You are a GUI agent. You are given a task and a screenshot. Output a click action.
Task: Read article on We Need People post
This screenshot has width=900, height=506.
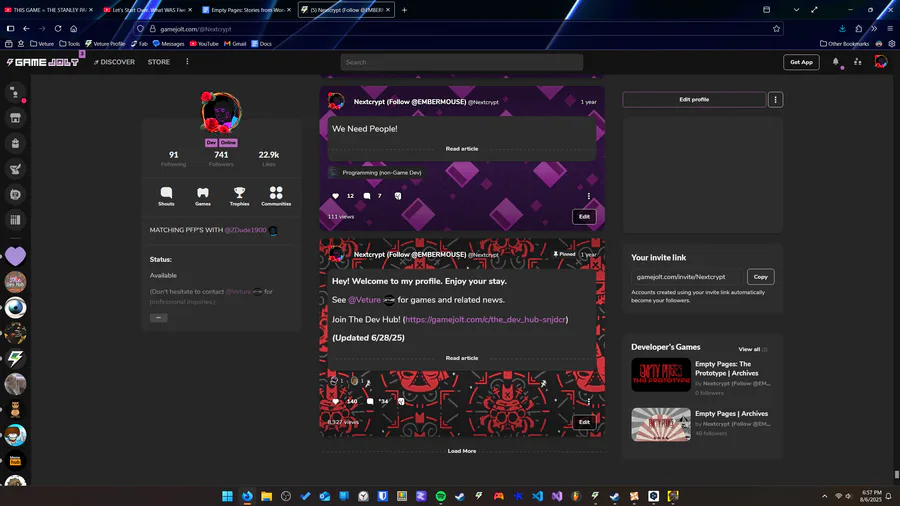(x=461, y=149)
